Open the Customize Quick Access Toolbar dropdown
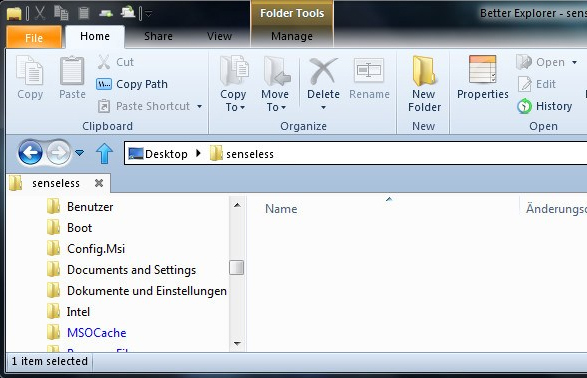This screenshot has width=587, height=378. [x=149, y=14]
